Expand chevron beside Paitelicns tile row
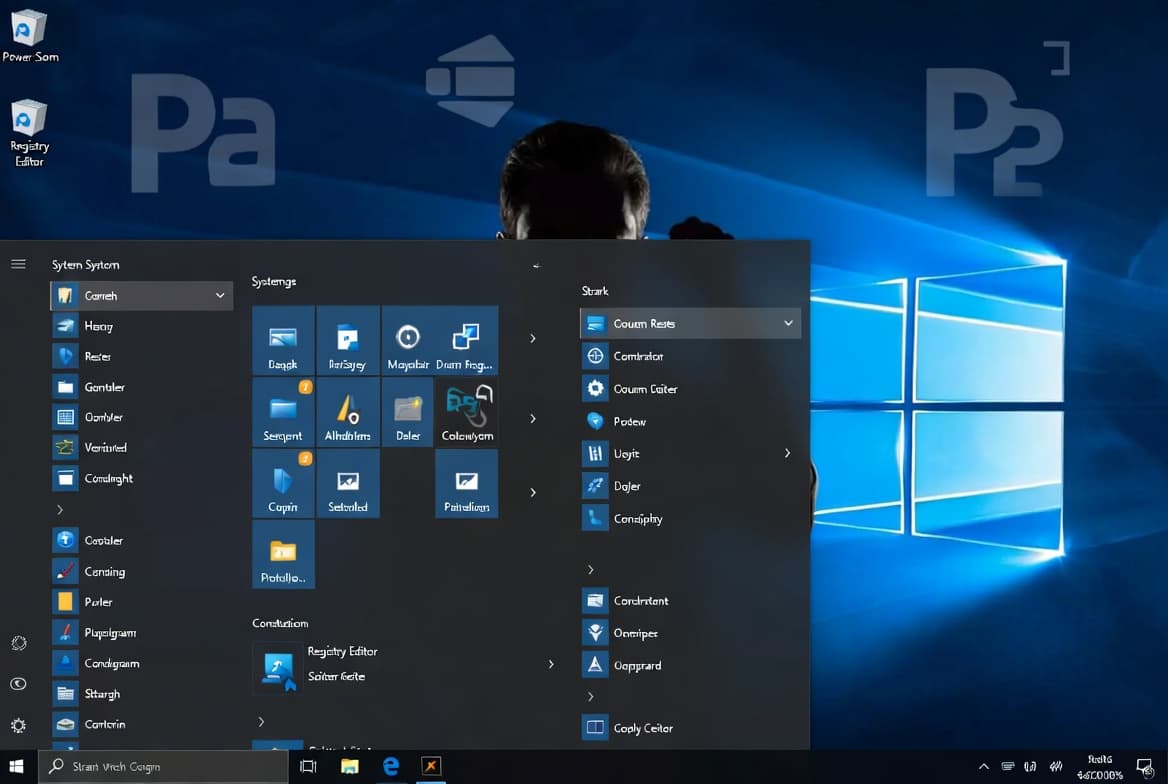The height and width of the screenshot is (784, 1168). 533,493
